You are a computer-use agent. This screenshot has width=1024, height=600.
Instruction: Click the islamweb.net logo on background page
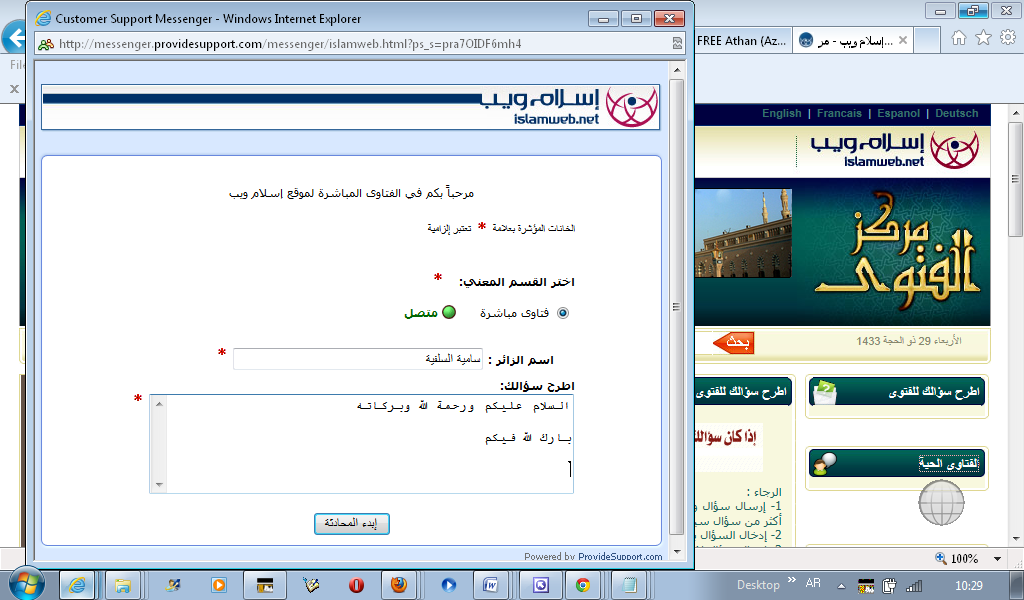click(x=895, y=150)
